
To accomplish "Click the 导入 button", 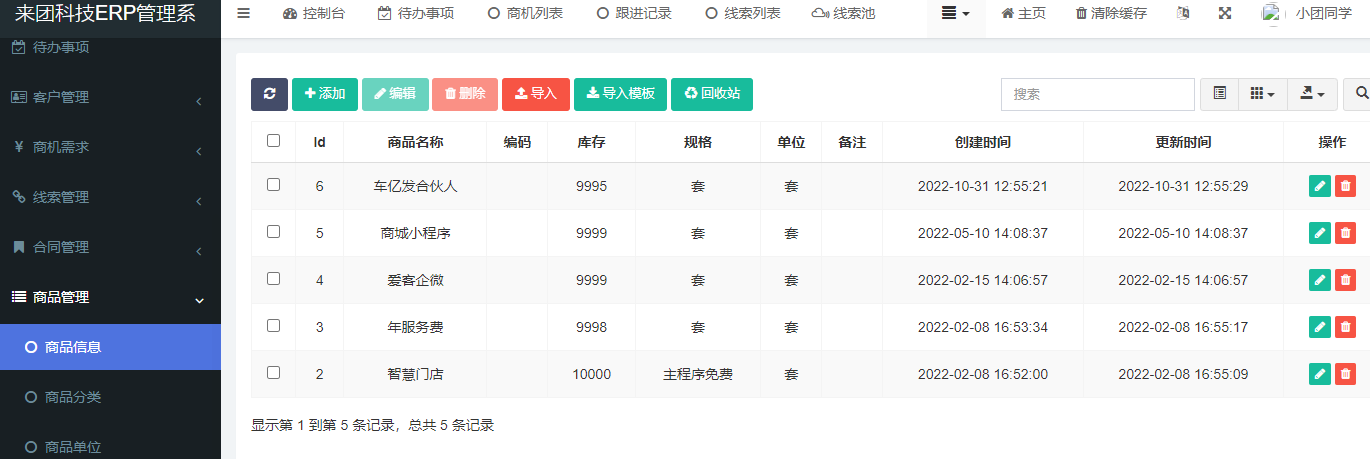I will 536,94.
